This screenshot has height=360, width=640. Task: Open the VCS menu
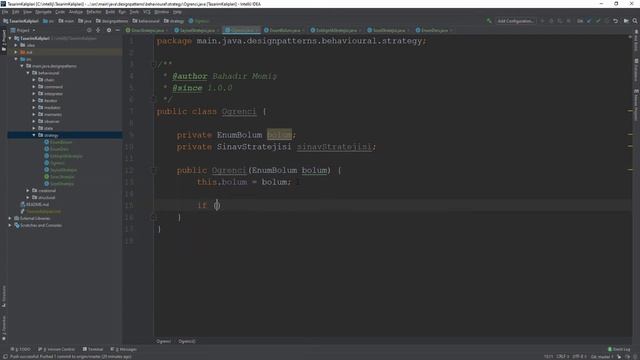tap(147, 12)
